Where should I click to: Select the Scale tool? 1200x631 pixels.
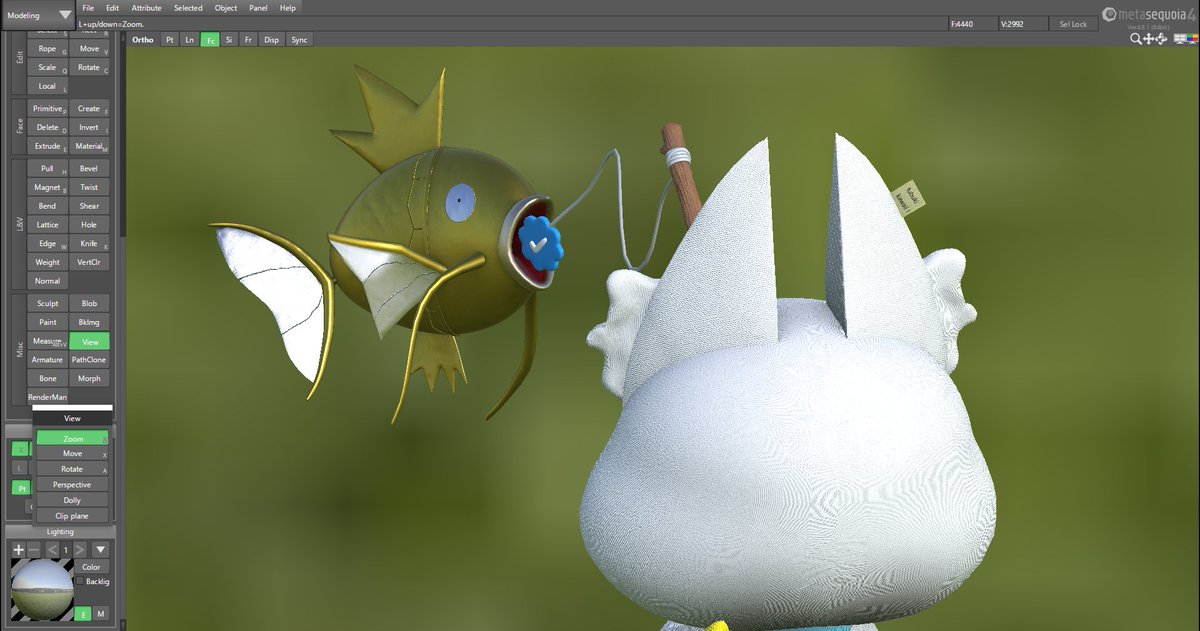[x=47, y=67]
